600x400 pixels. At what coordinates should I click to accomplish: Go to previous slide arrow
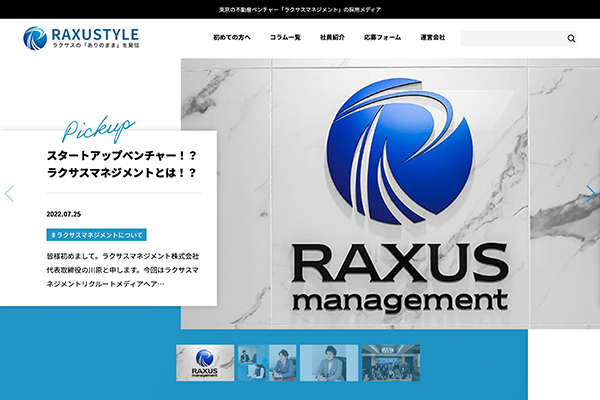pos(10,193)
